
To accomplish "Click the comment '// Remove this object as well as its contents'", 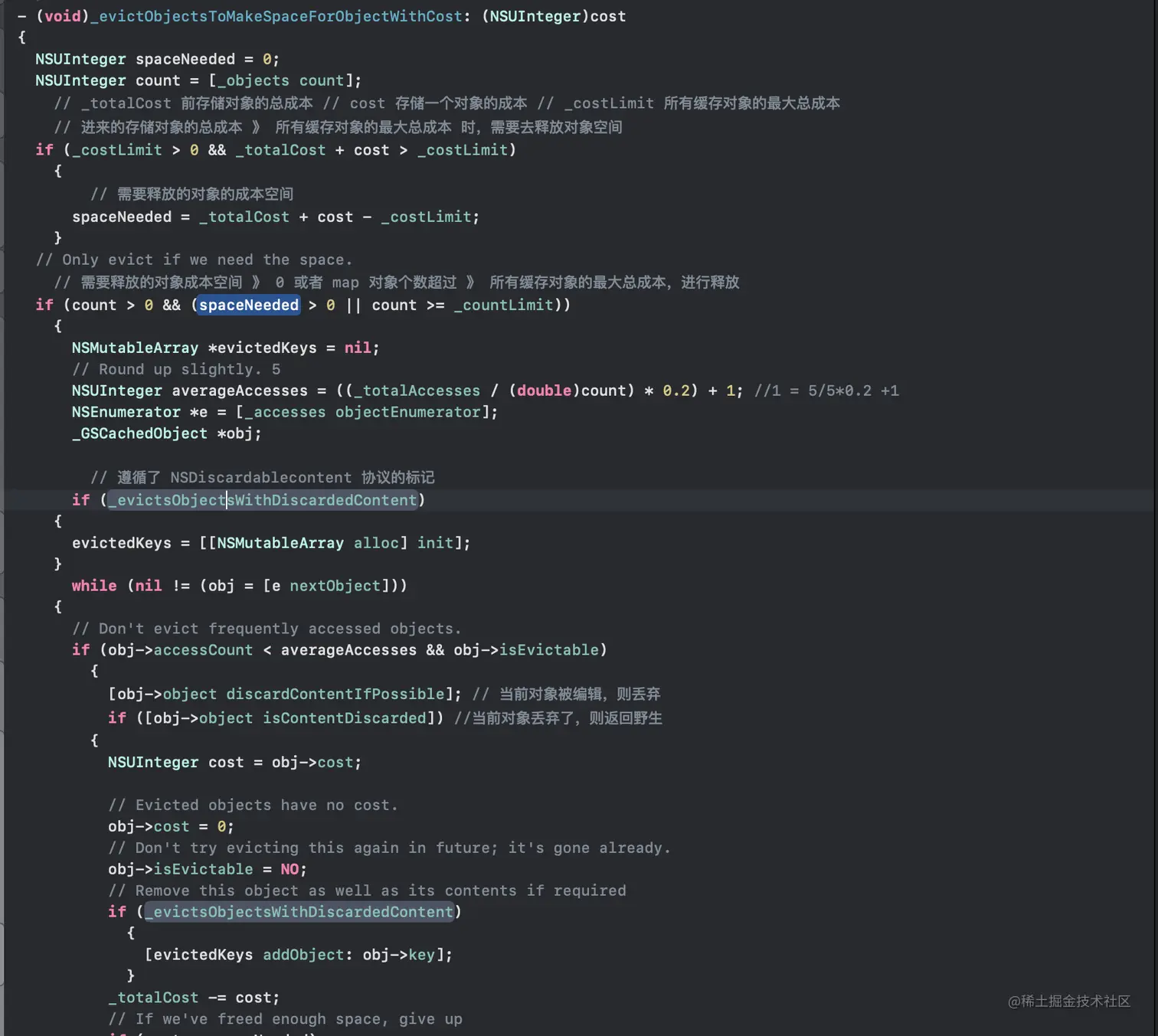I will 367,891.
